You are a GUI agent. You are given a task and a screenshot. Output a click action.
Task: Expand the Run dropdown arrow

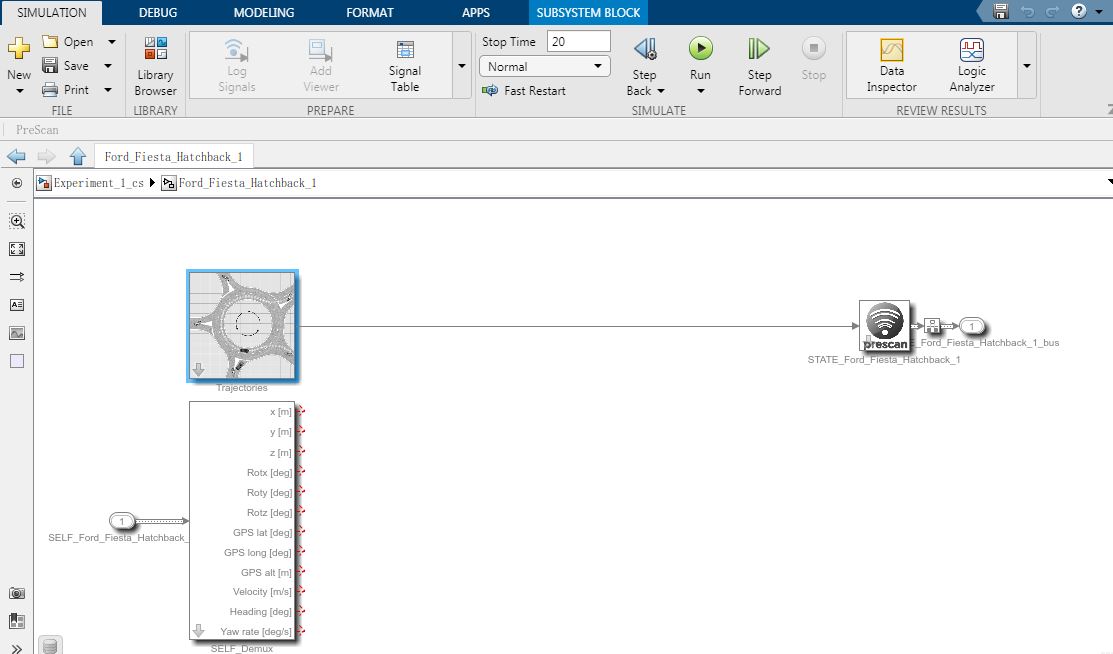701,91
